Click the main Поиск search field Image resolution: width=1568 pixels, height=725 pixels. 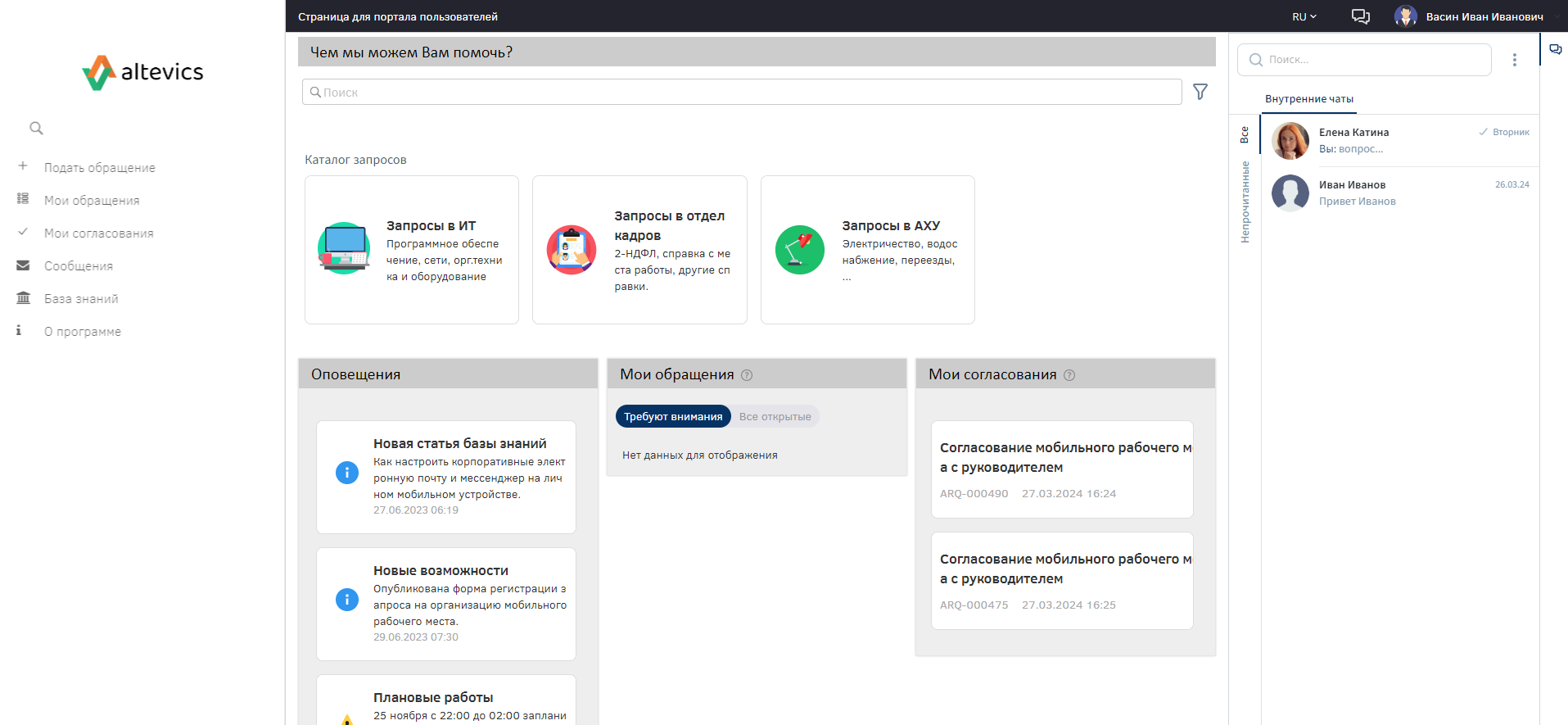point(741,92)
